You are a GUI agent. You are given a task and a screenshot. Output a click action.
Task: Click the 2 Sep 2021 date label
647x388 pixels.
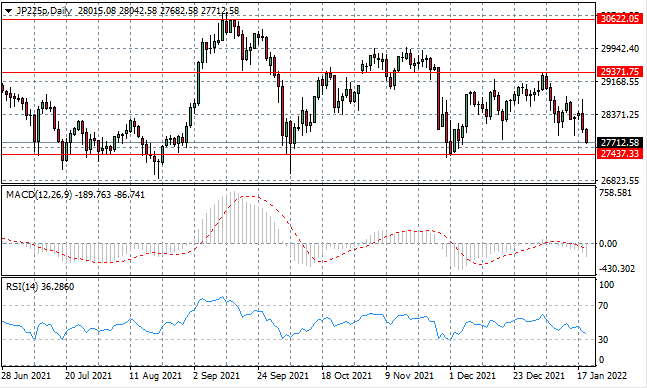pos(216,376)
